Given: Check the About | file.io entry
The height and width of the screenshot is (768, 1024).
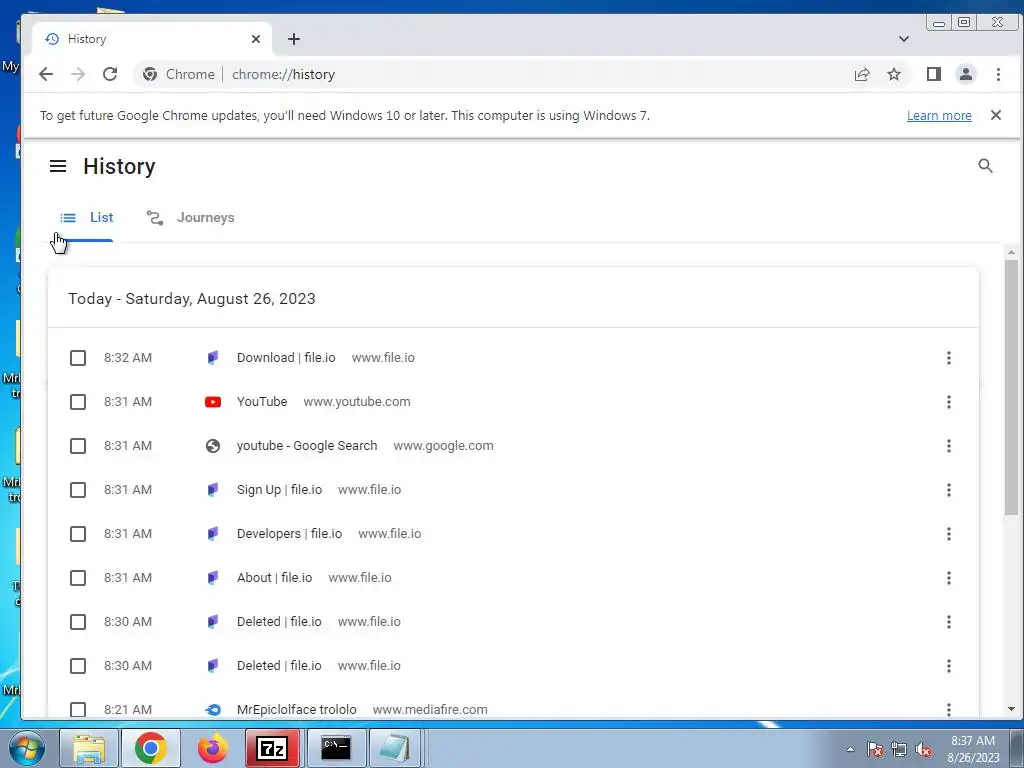Looking at the screenshot, I should click(x=78, y=578).
